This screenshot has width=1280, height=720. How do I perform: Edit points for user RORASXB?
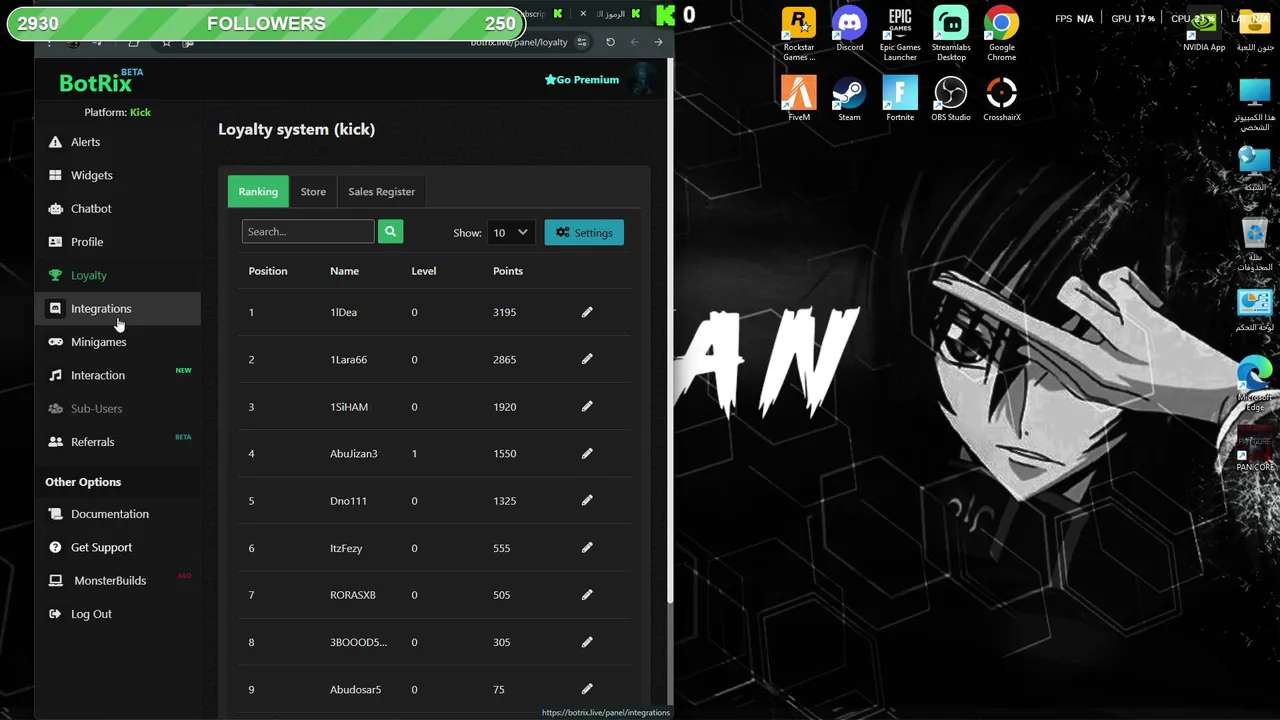coord(587,594)
